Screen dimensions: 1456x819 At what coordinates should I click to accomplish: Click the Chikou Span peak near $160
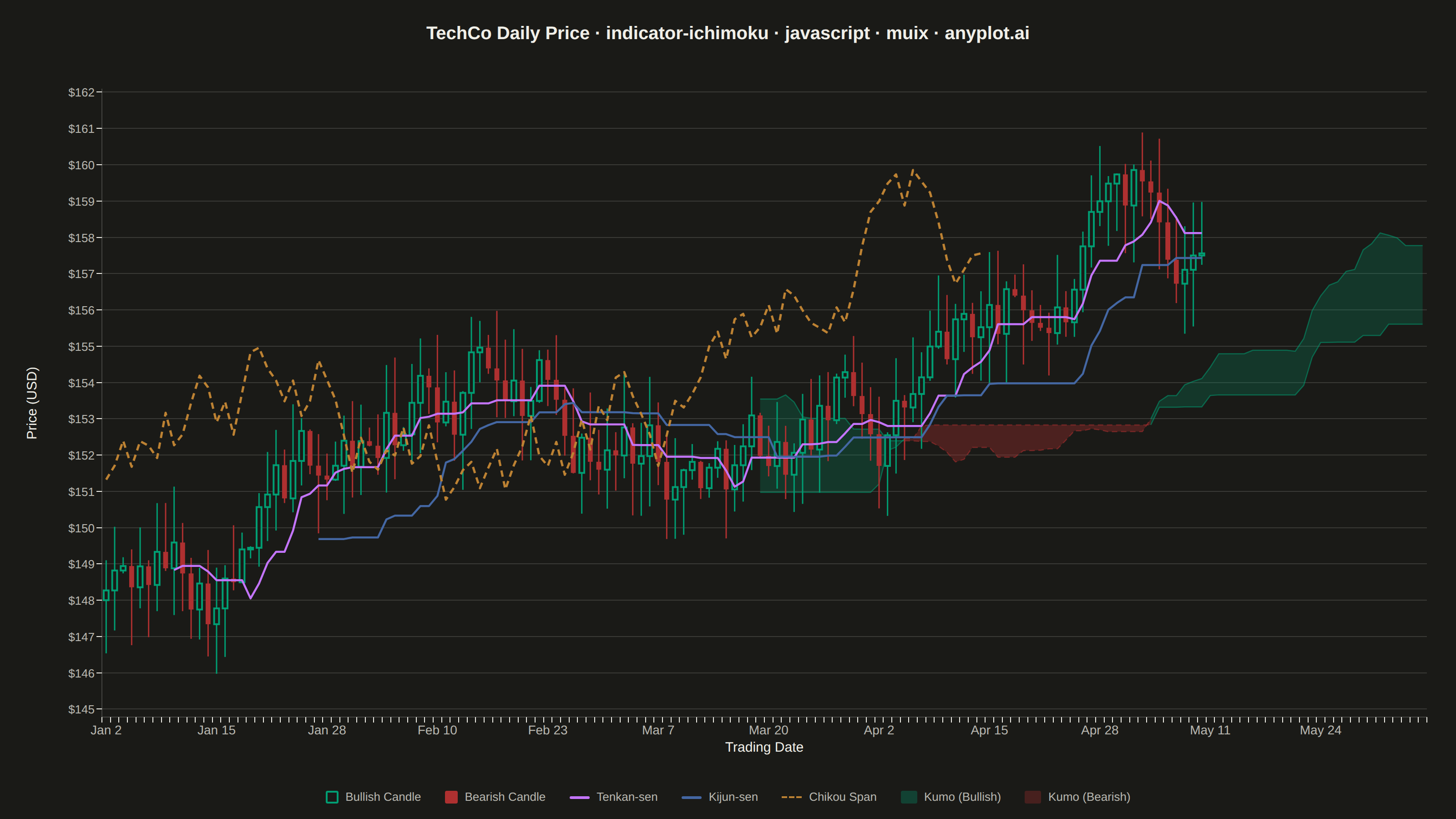point(913,170)
